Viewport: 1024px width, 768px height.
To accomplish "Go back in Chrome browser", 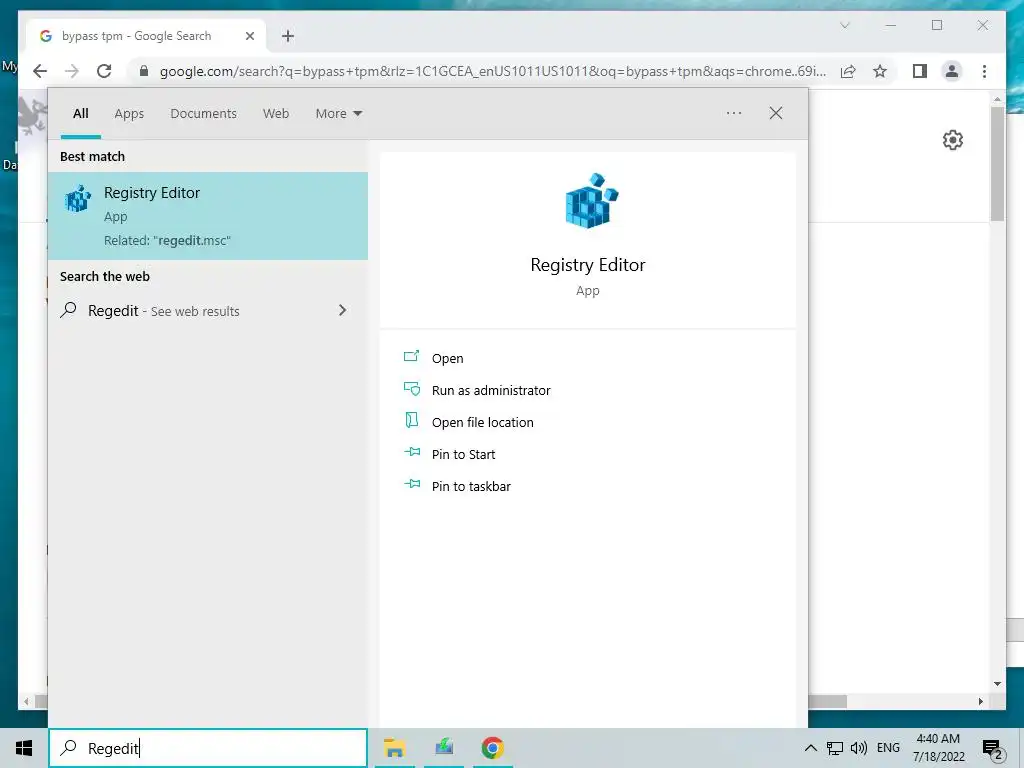I will tap(40, 71).
